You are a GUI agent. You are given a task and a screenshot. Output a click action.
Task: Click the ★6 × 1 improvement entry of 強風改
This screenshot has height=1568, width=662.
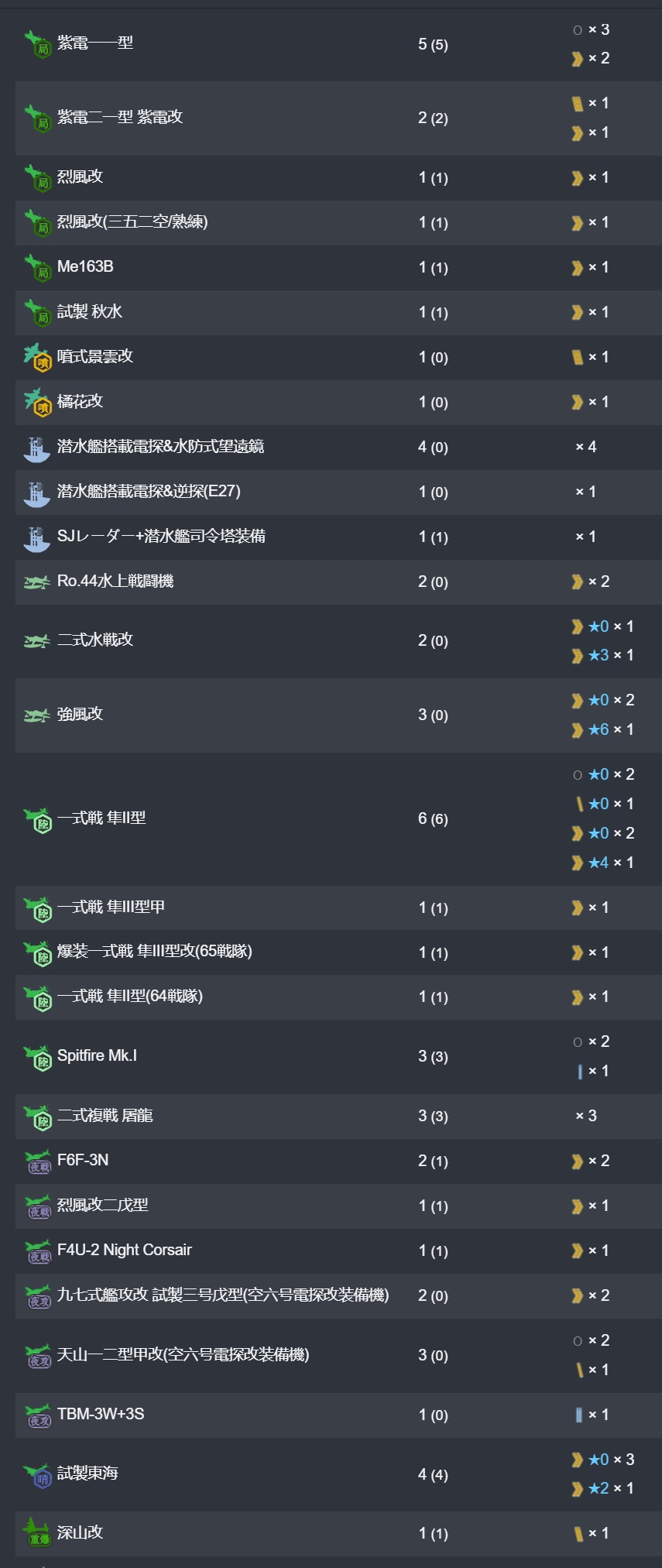602,729
